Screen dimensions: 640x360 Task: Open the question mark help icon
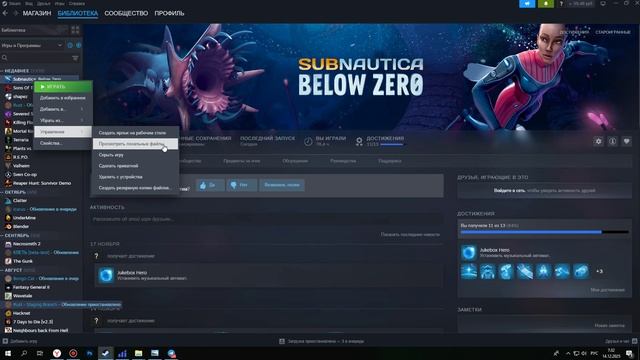[x=561, y=4]
